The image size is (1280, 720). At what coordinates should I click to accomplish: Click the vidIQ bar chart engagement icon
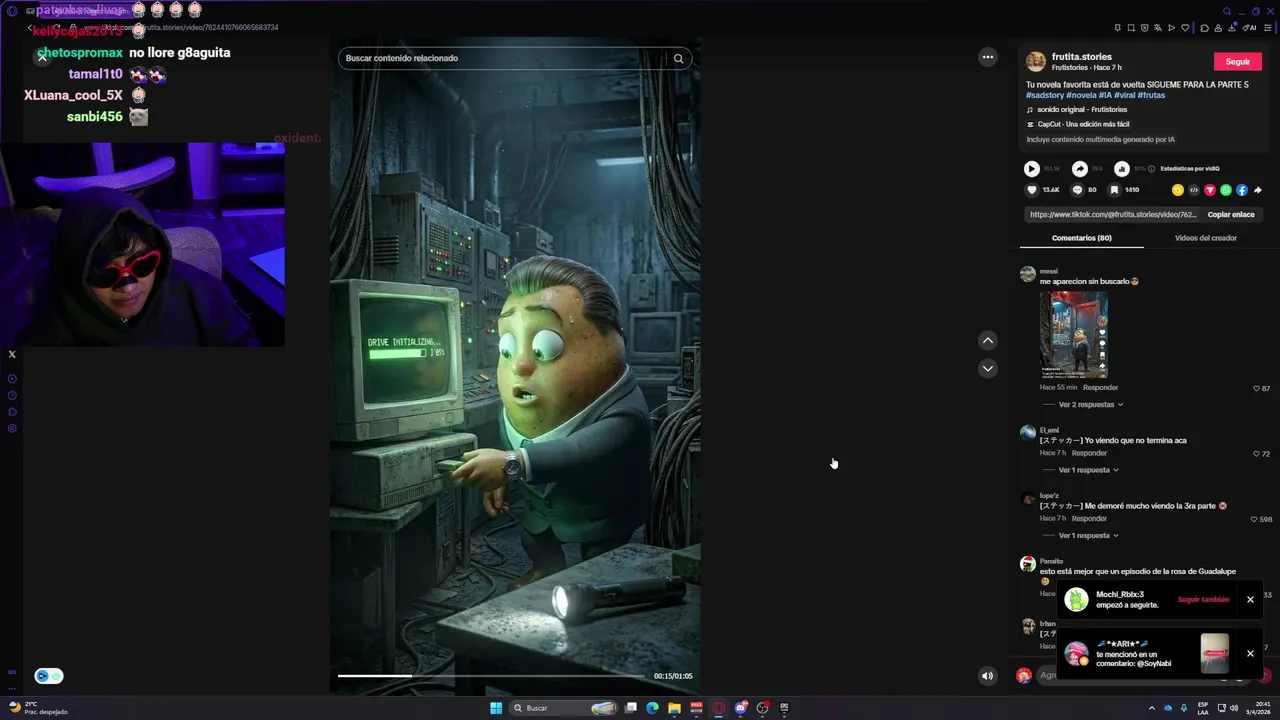[1122, 169]
